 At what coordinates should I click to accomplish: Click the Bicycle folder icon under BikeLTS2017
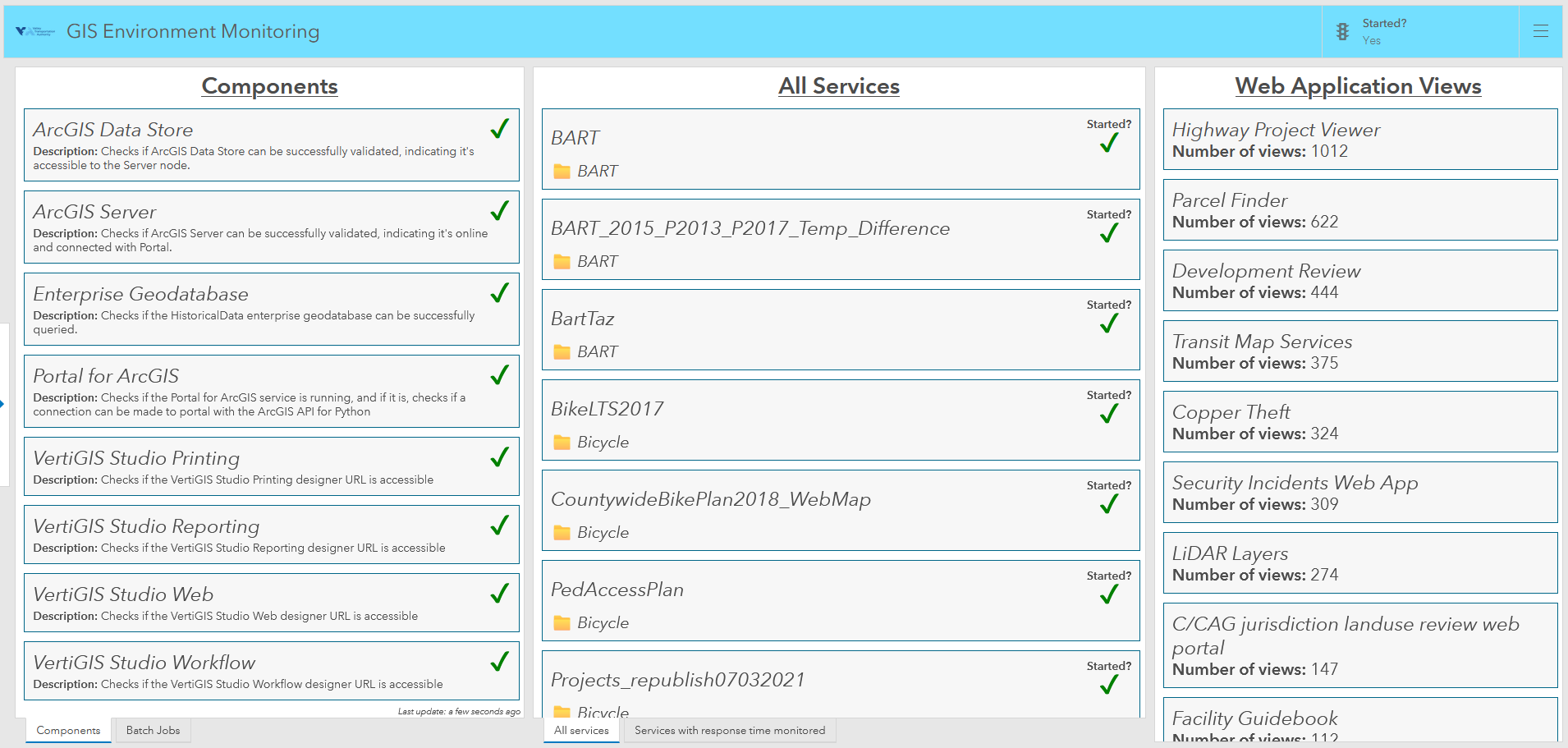pos(562,443)
